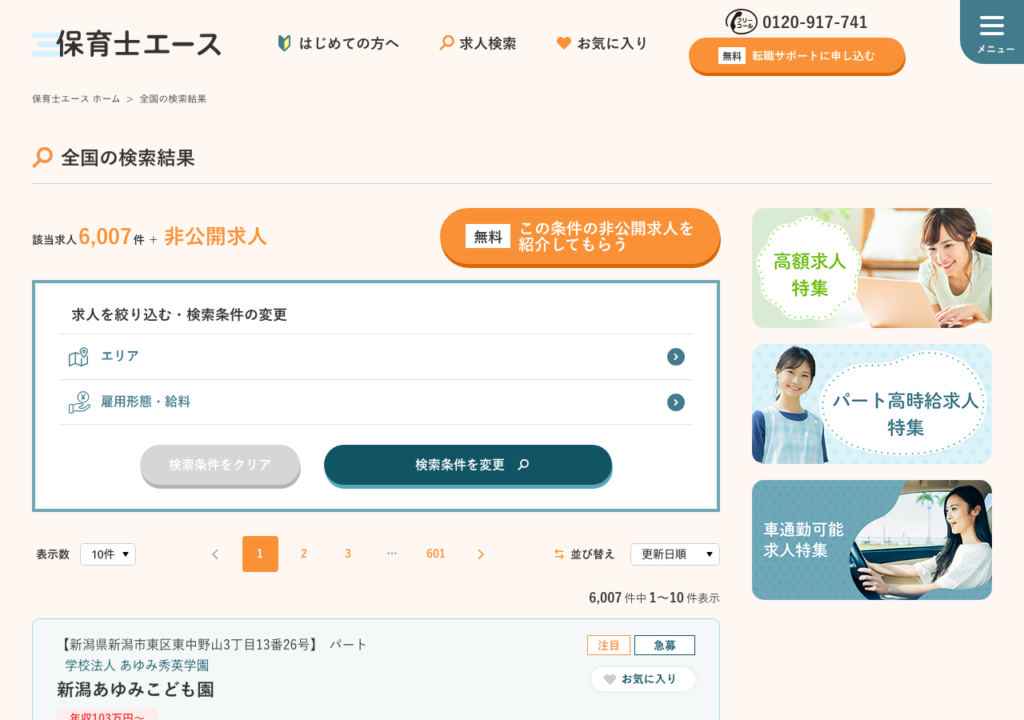The width and height of the screenshot is (1024, 720).
Task: Open 学校法人 あゆみ秀英学園 link
Action: pyautogui.click(x=136, y=665)
